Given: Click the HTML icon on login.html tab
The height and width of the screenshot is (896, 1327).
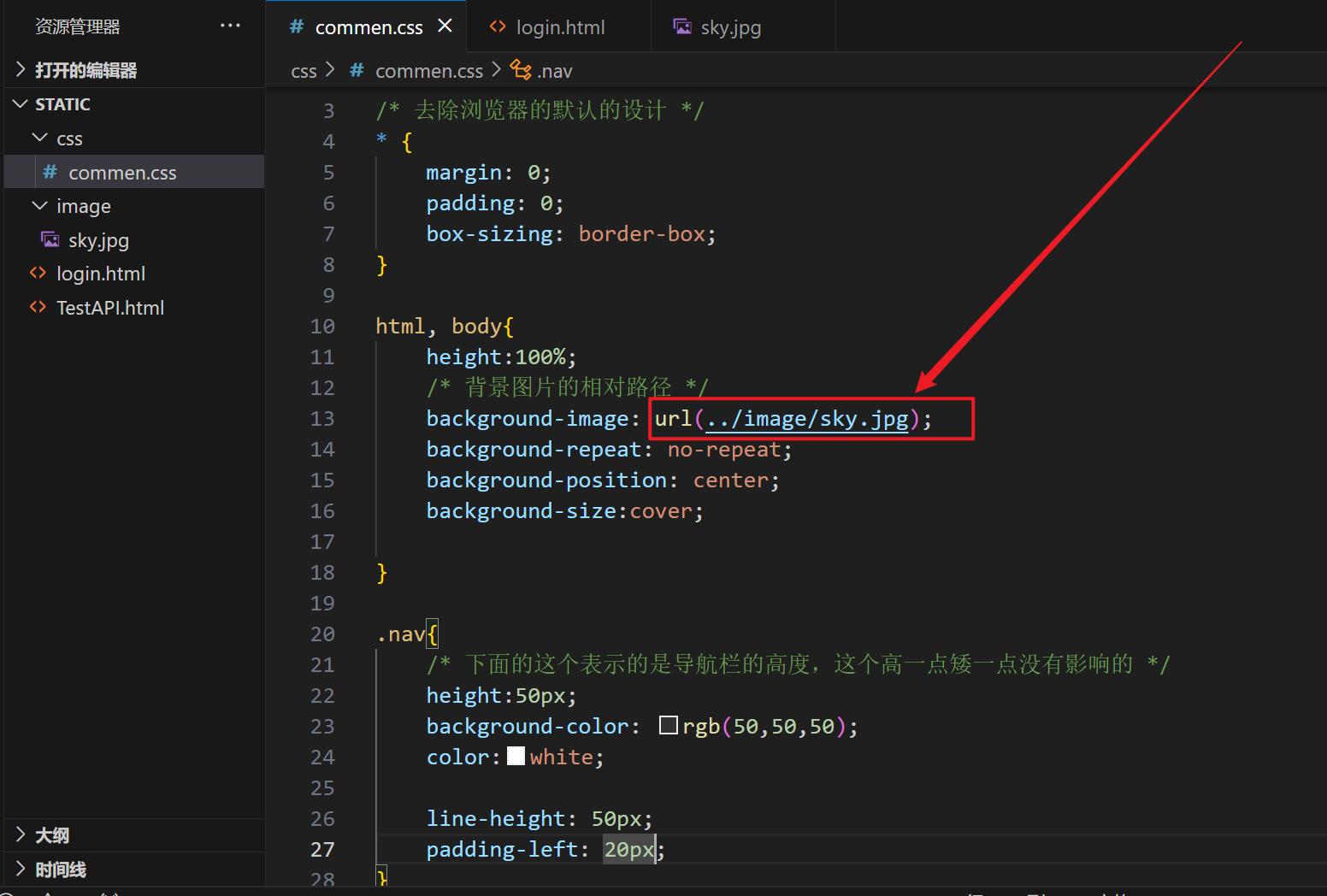Looking at the screenshot, I should 498,27.
